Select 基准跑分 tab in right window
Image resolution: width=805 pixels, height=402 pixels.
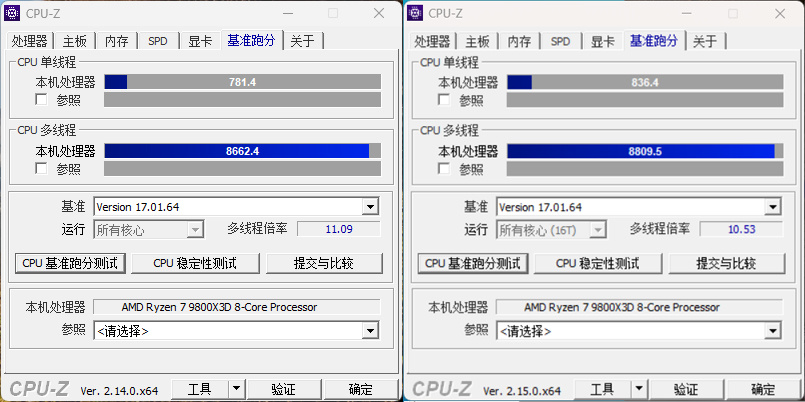pos(654,40)
